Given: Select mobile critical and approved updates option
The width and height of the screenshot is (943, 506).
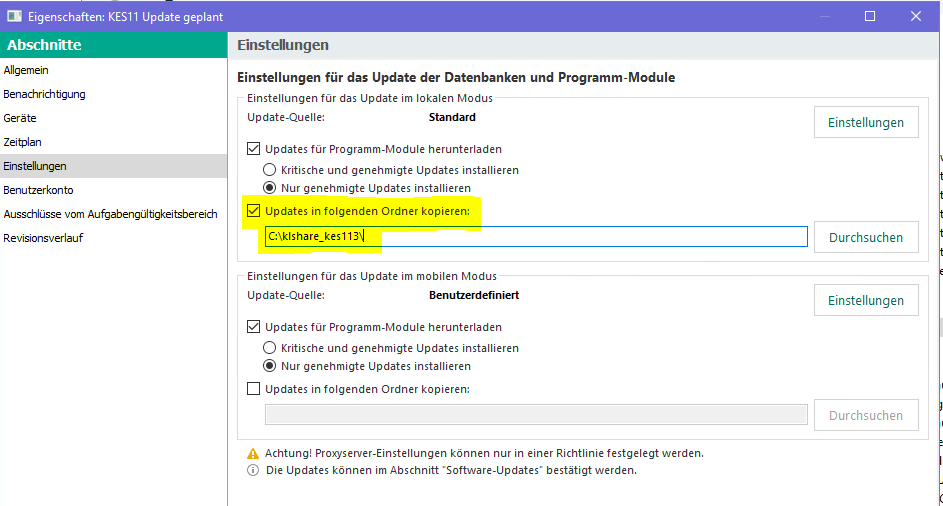Looking at the screenshot, I should point(269,348).
